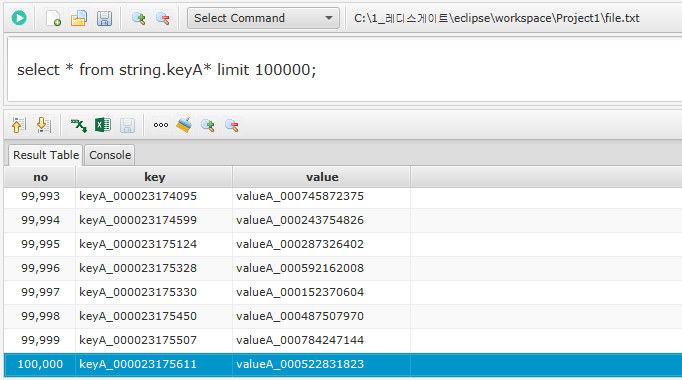682x380 pixels.
Task: Export results to Excel
Action: (103, 125)
